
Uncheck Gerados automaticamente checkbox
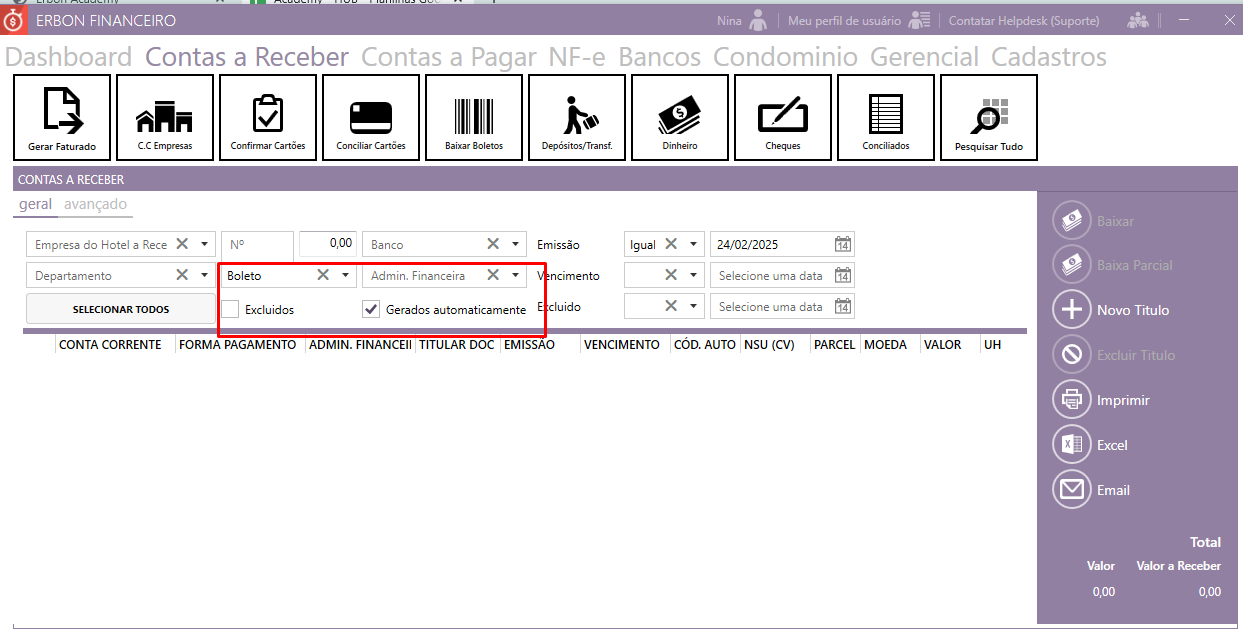(x=371, y=310)
